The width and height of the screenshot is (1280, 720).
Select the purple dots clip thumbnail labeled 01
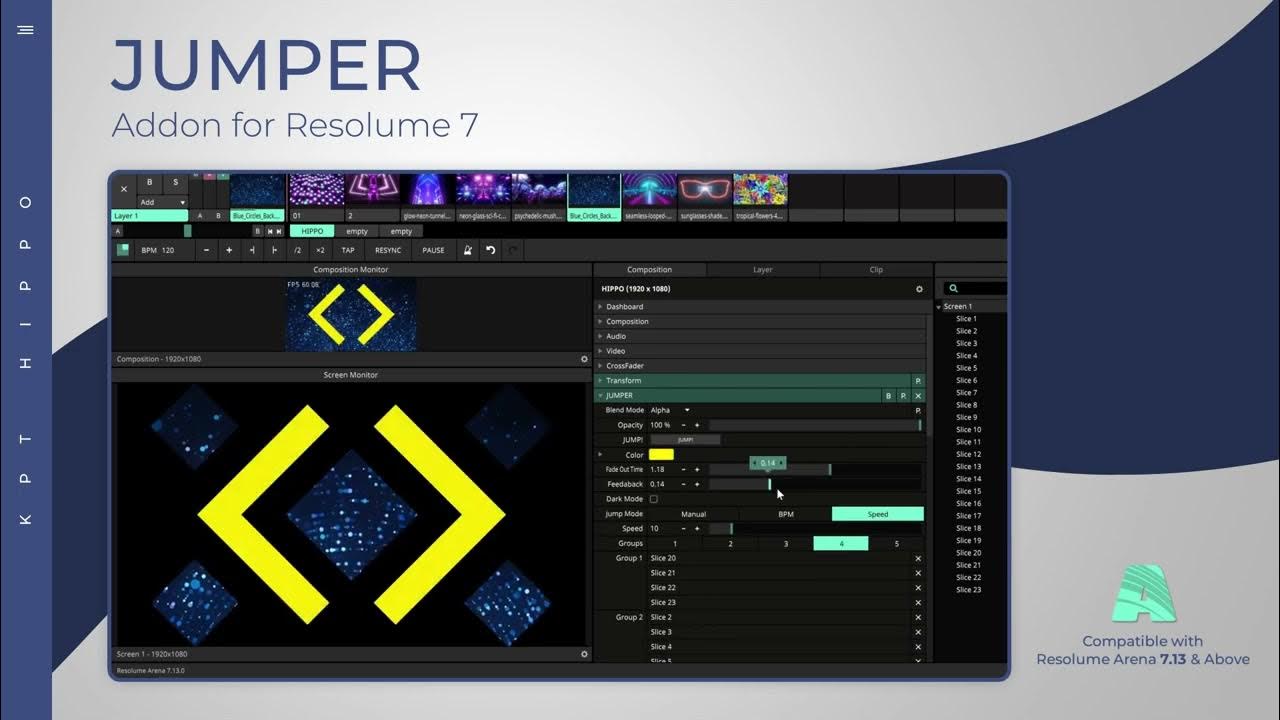(x=315, y=190)
